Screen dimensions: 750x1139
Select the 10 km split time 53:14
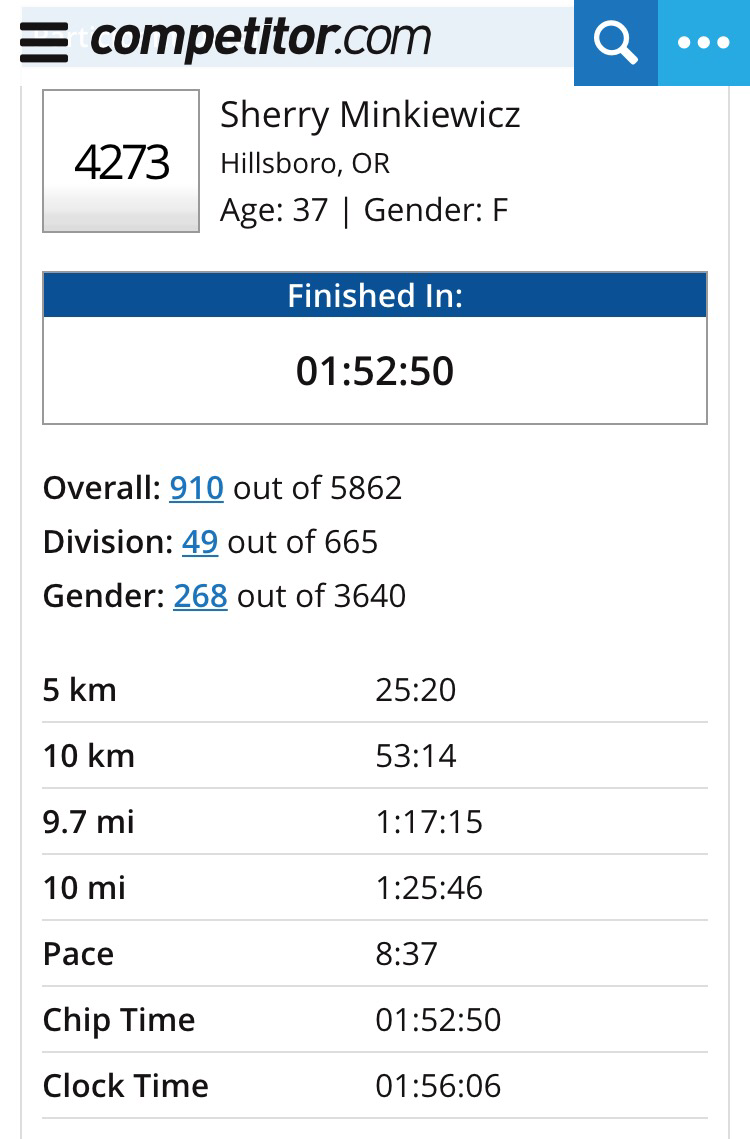click(416, 756)
